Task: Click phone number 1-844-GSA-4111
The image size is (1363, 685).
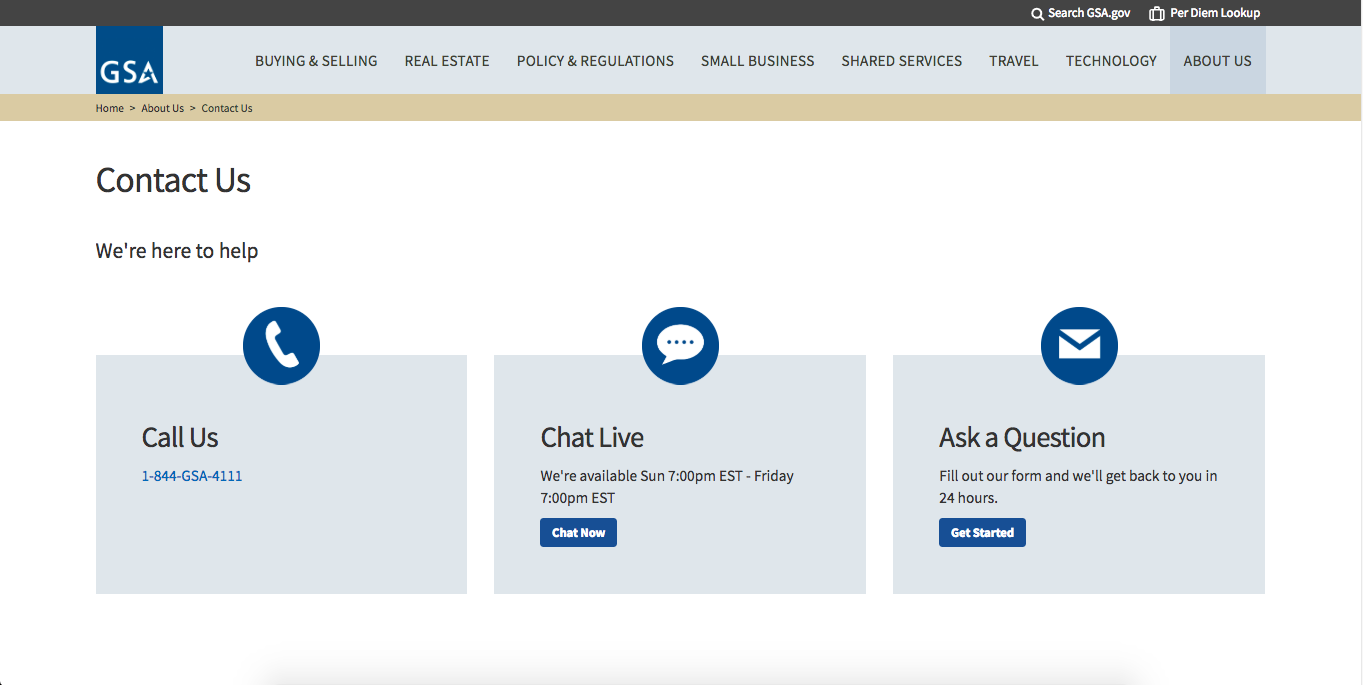Action: [x=192, y=476]
